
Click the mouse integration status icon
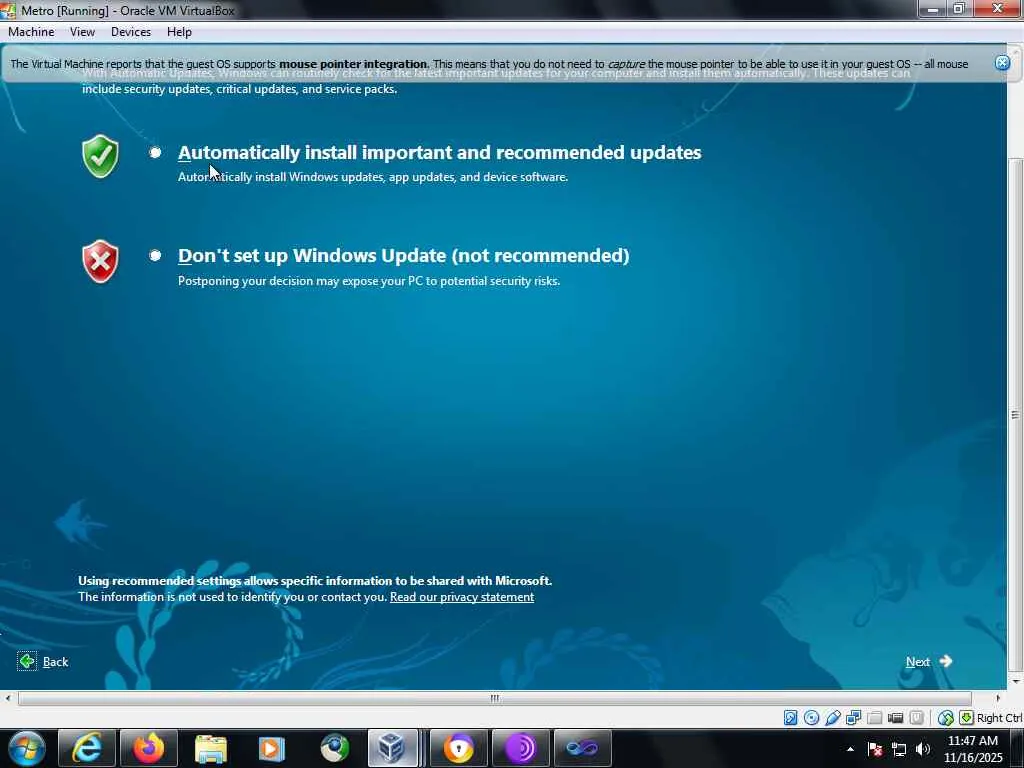[x=945, y=718]
